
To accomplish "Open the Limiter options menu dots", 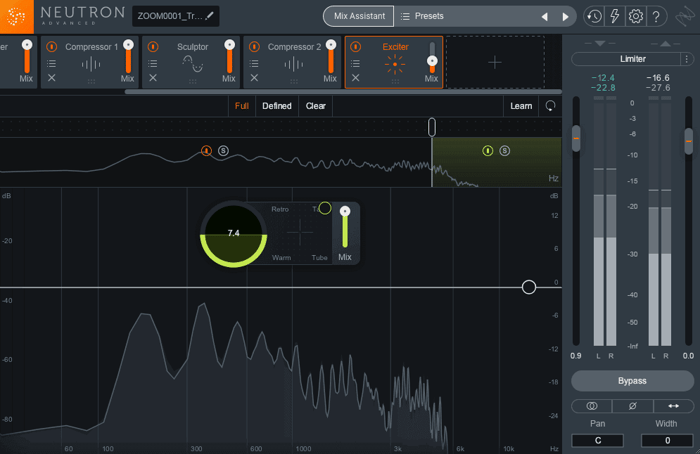I will [x=687, y=59].
